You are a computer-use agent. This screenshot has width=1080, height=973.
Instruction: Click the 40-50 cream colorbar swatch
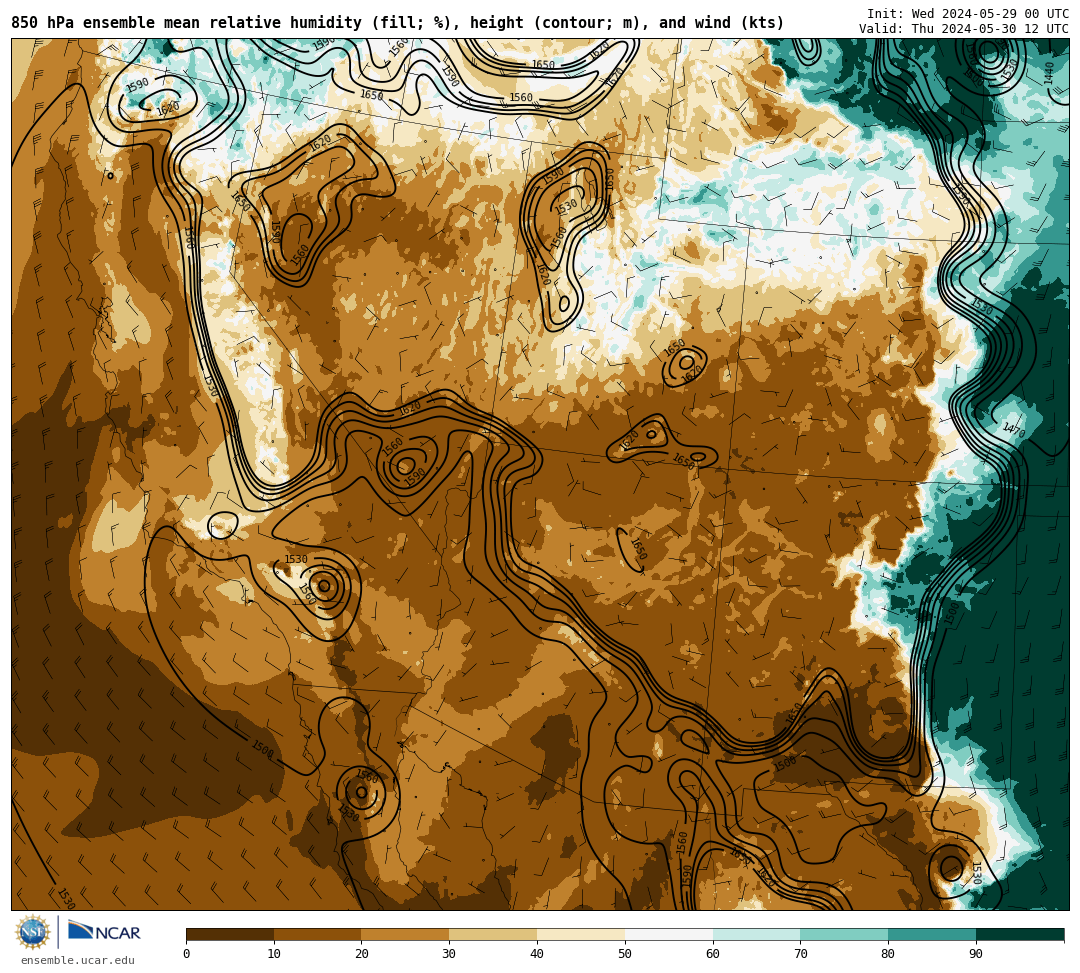(x=581, y=934)
